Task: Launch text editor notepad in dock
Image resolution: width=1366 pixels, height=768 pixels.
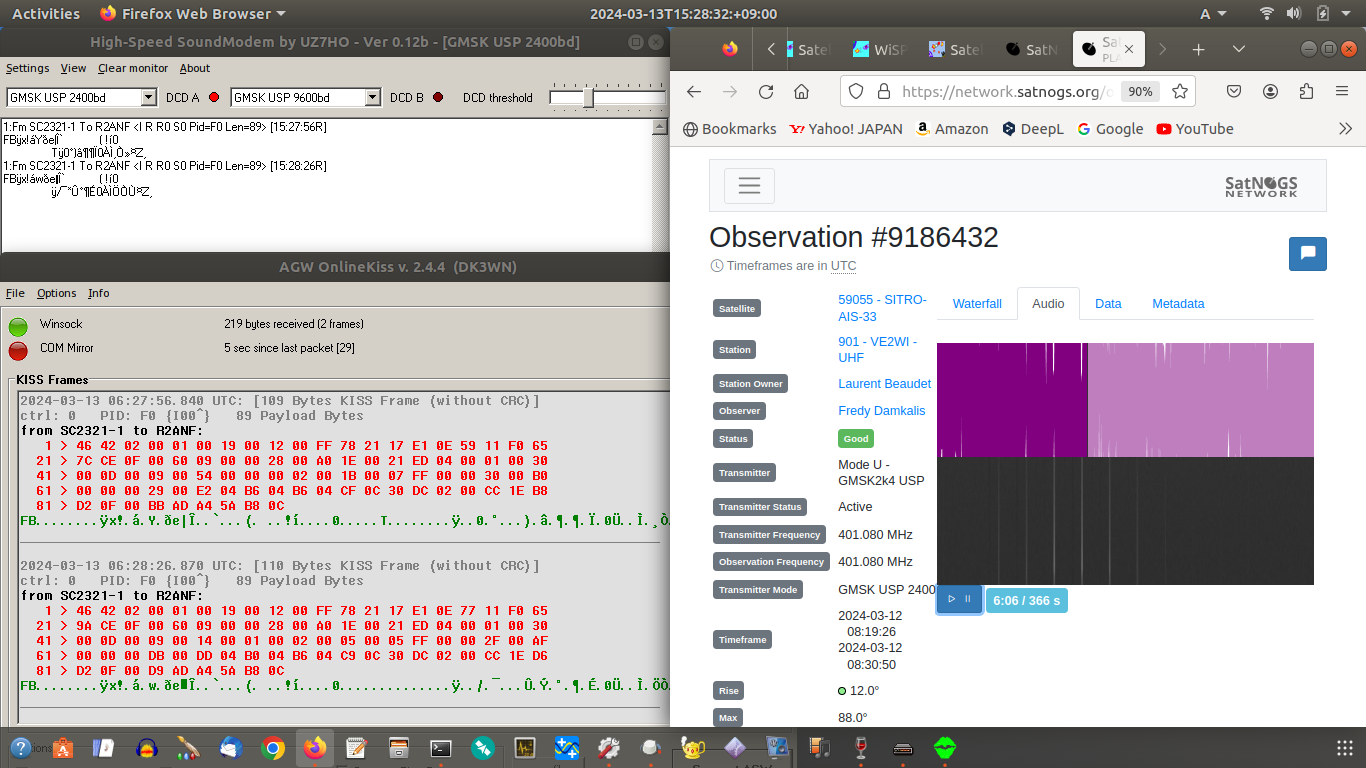Action: coord(356,747)
